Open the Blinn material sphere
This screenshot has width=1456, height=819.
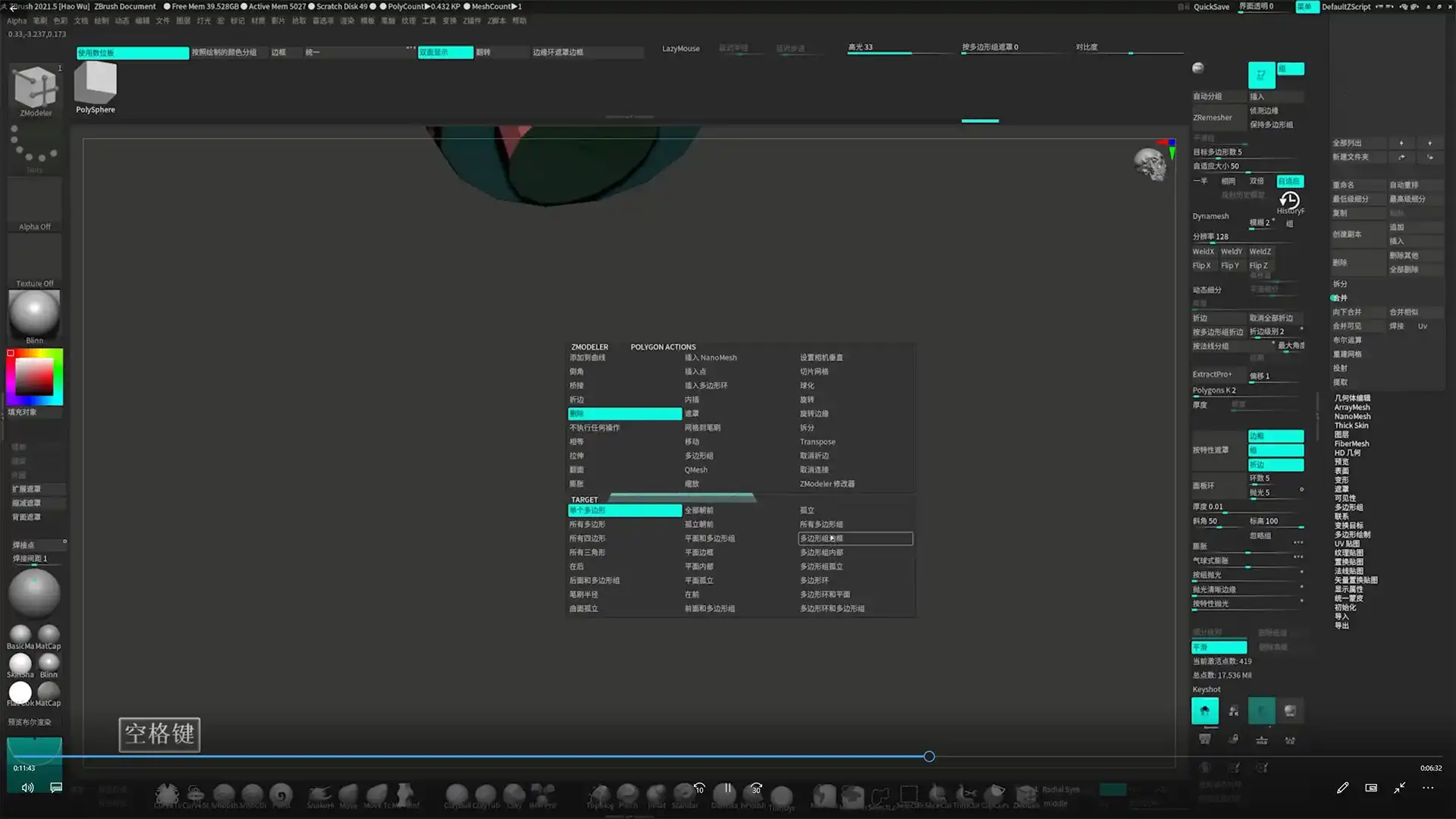(x=34, y=313)
